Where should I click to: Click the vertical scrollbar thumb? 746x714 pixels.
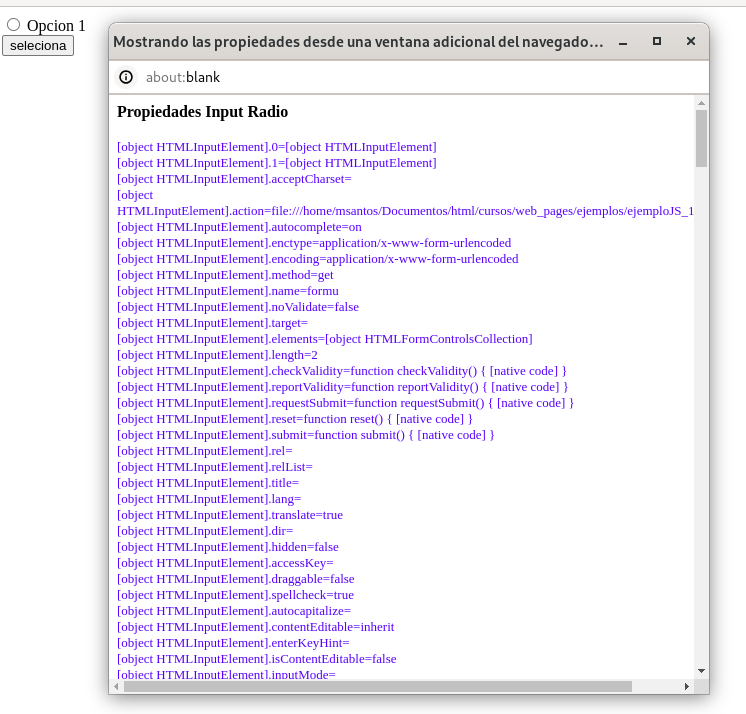(701, 137)
